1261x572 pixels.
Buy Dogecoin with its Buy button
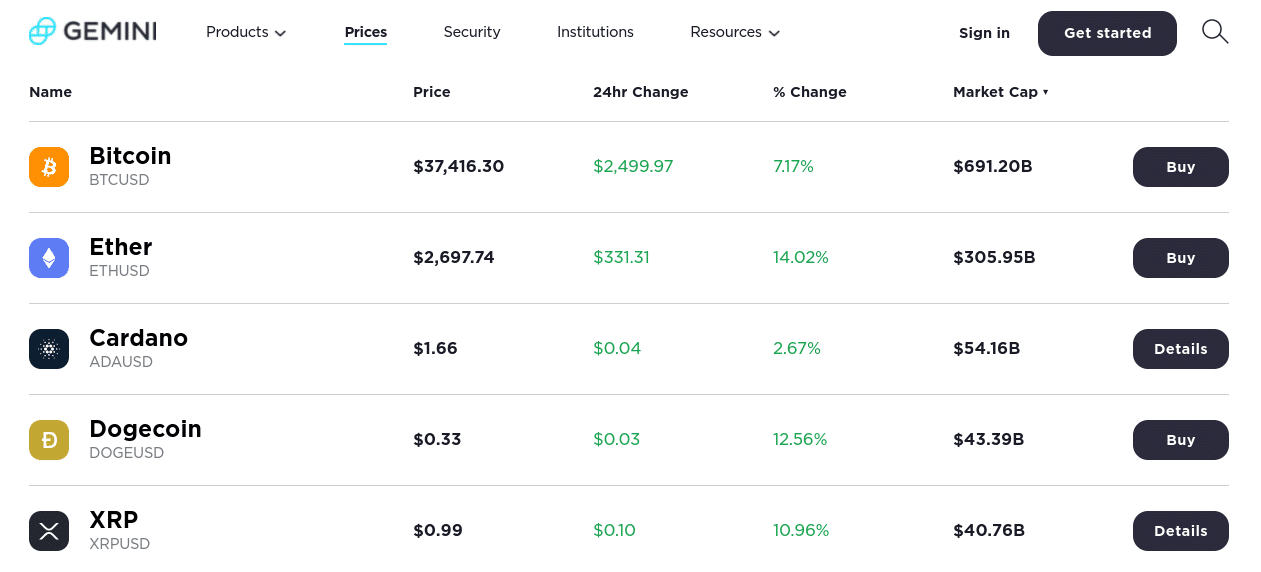click(1180, 440)
